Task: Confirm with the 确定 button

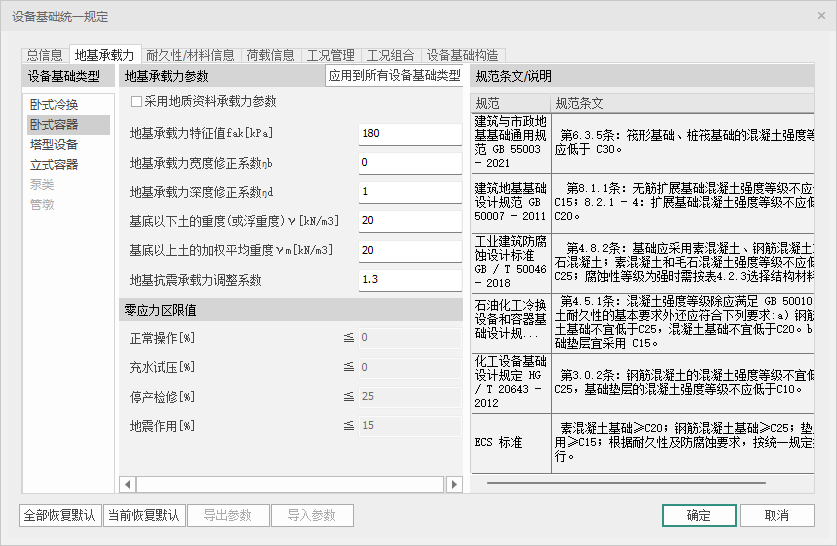Action: (698, 516)
